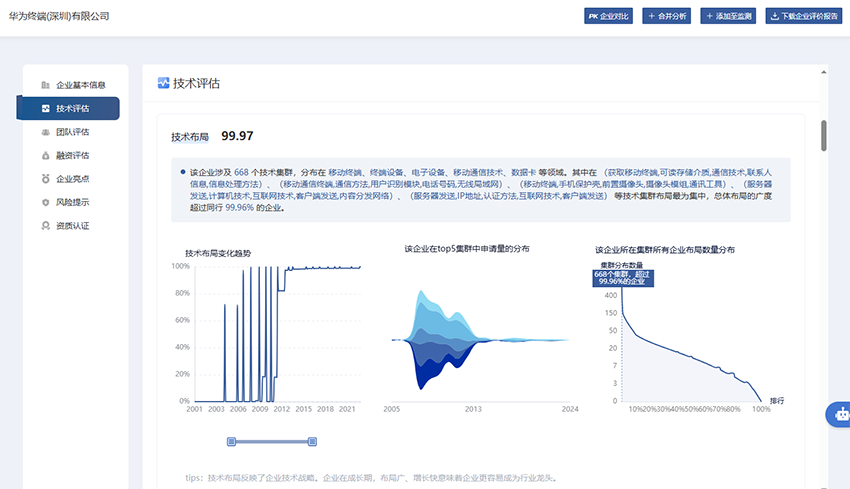This screenshot has width=850, height=489.
Task: Click the 添加至监测 button
Action: pos(728,16)
